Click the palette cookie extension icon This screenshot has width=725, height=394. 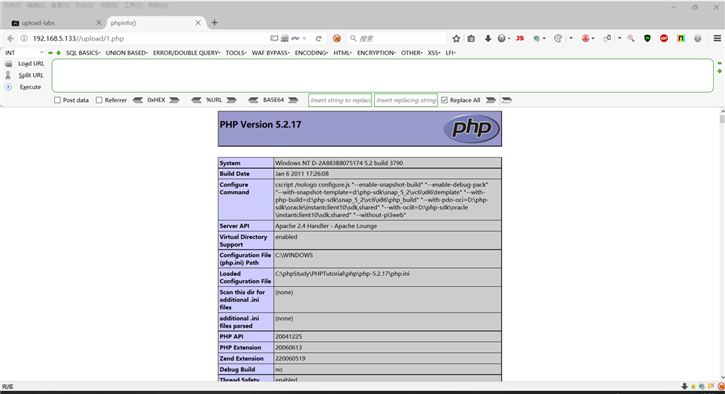[x=558, y=38]
